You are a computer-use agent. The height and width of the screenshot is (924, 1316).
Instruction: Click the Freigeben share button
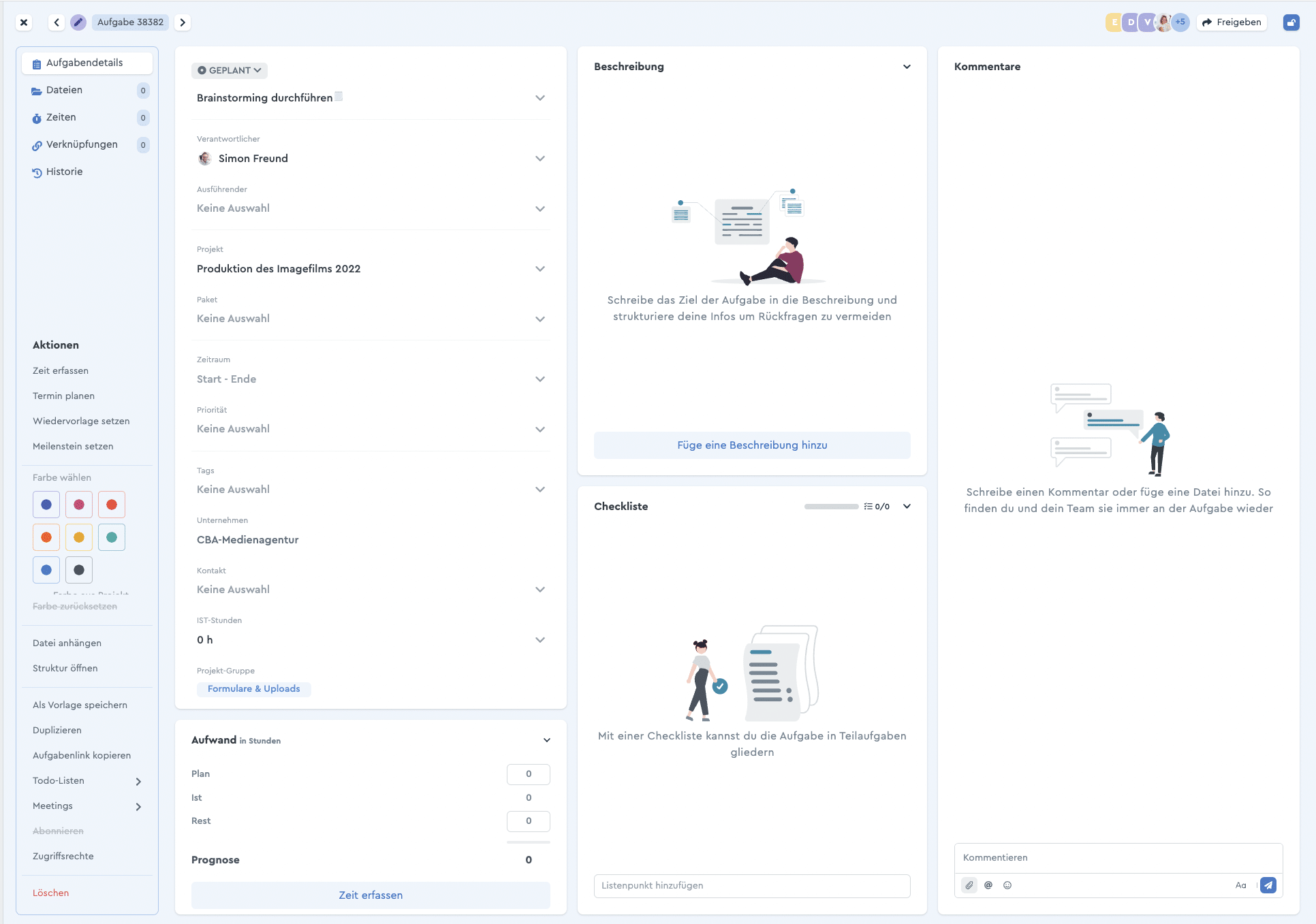[x=1232, y=22]
